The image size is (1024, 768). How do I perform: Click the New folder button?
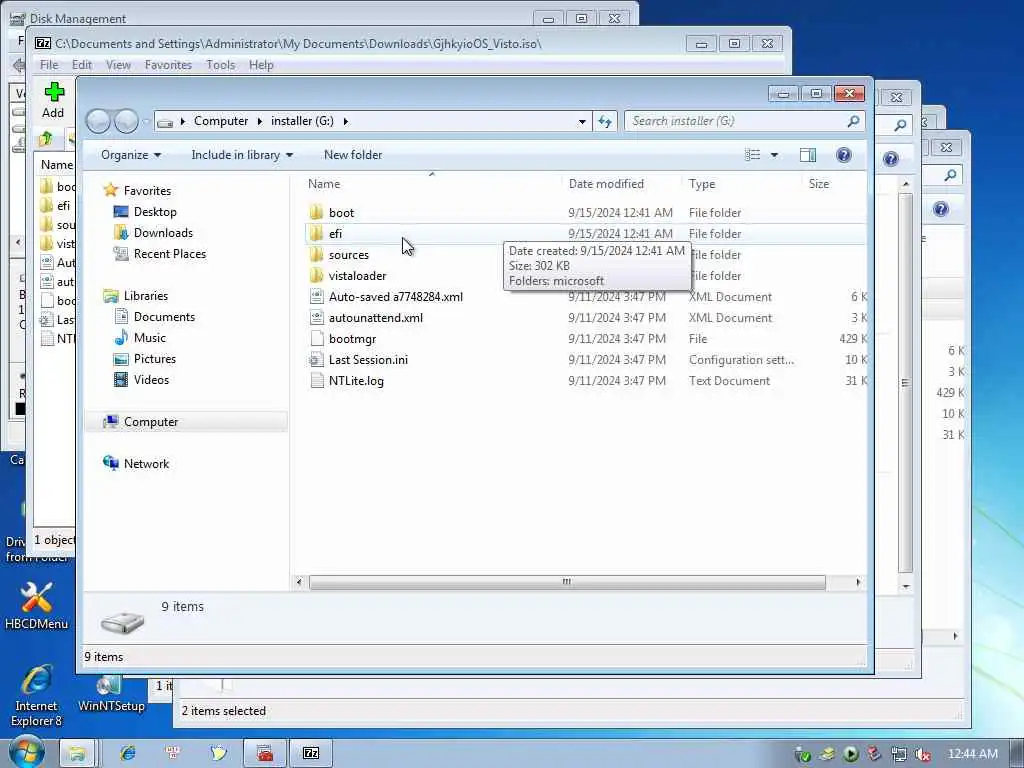353,155
